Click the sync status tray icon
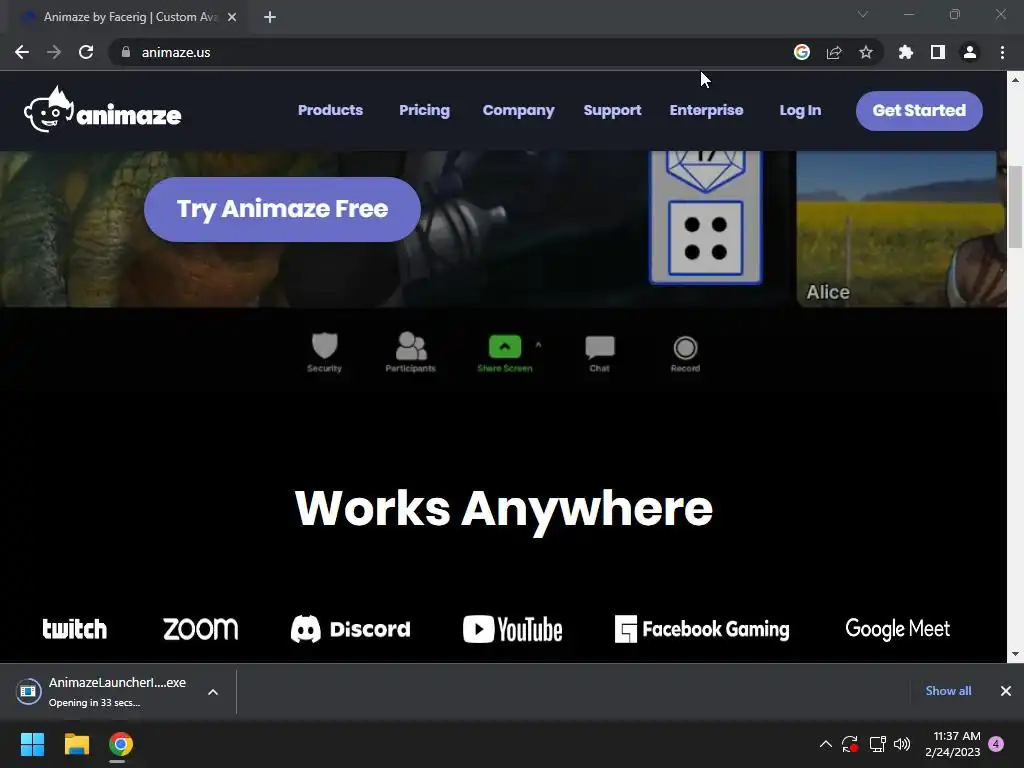1024x768 pixels. tap(850, 744)
